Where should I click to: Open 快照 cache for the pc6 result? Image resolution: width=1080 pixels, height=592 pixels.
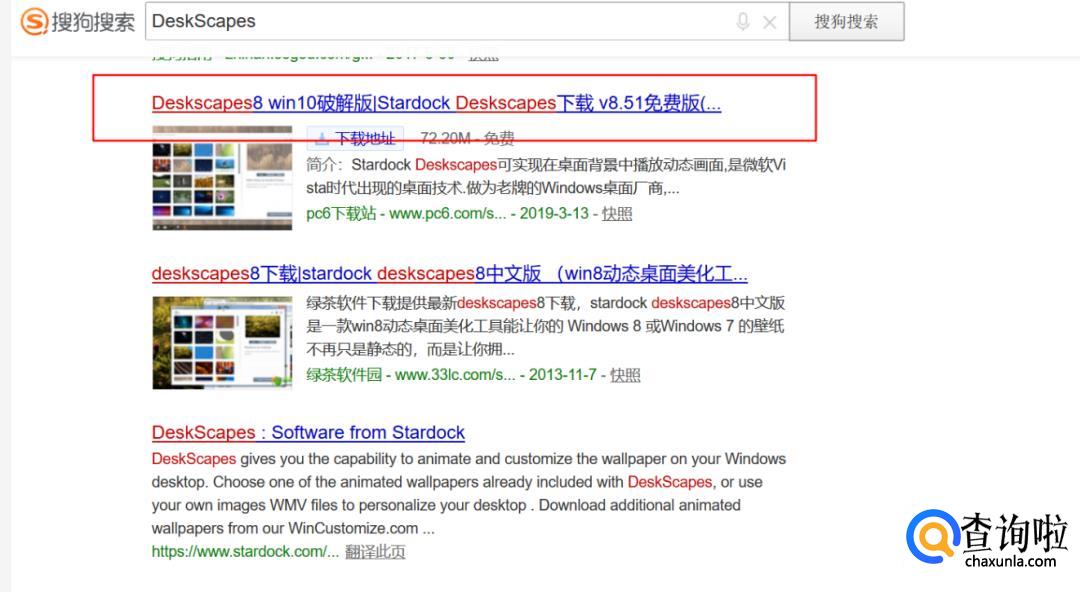617,213
